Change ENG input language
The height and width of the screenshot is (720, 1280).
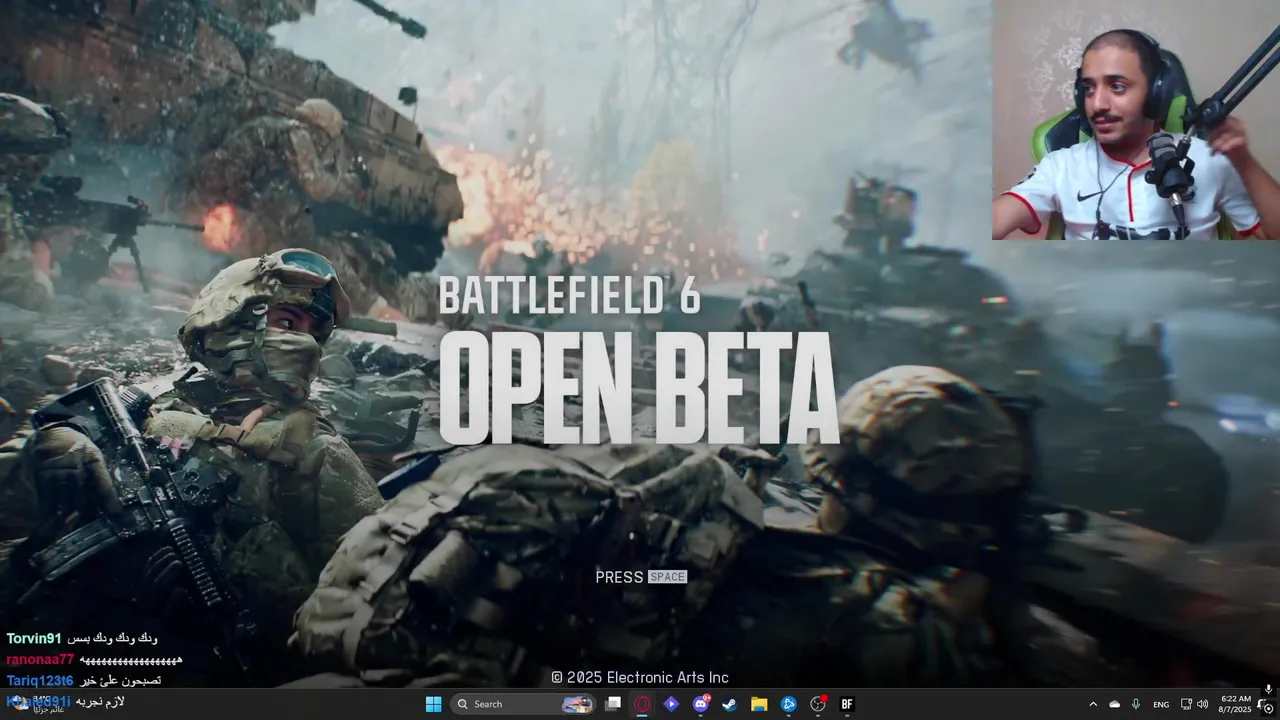[1161, 704]
